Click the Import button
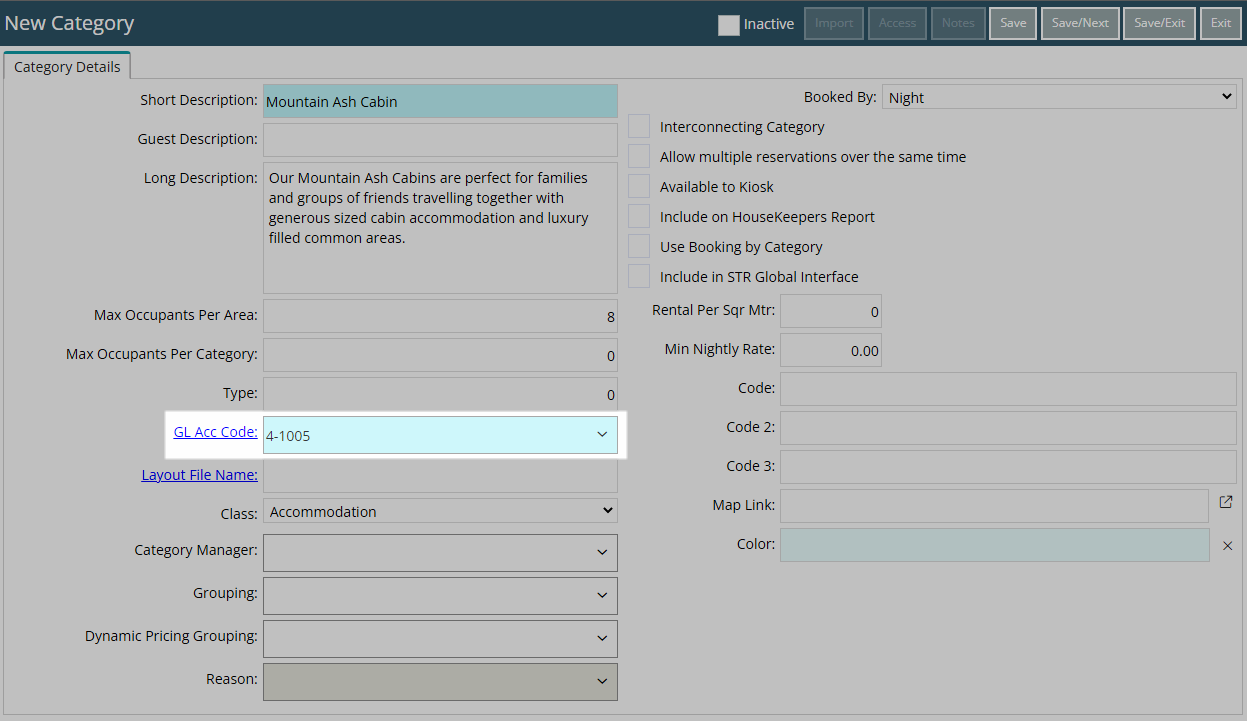The height and width of the screenshot is (721, 1247). click(834, 23)
